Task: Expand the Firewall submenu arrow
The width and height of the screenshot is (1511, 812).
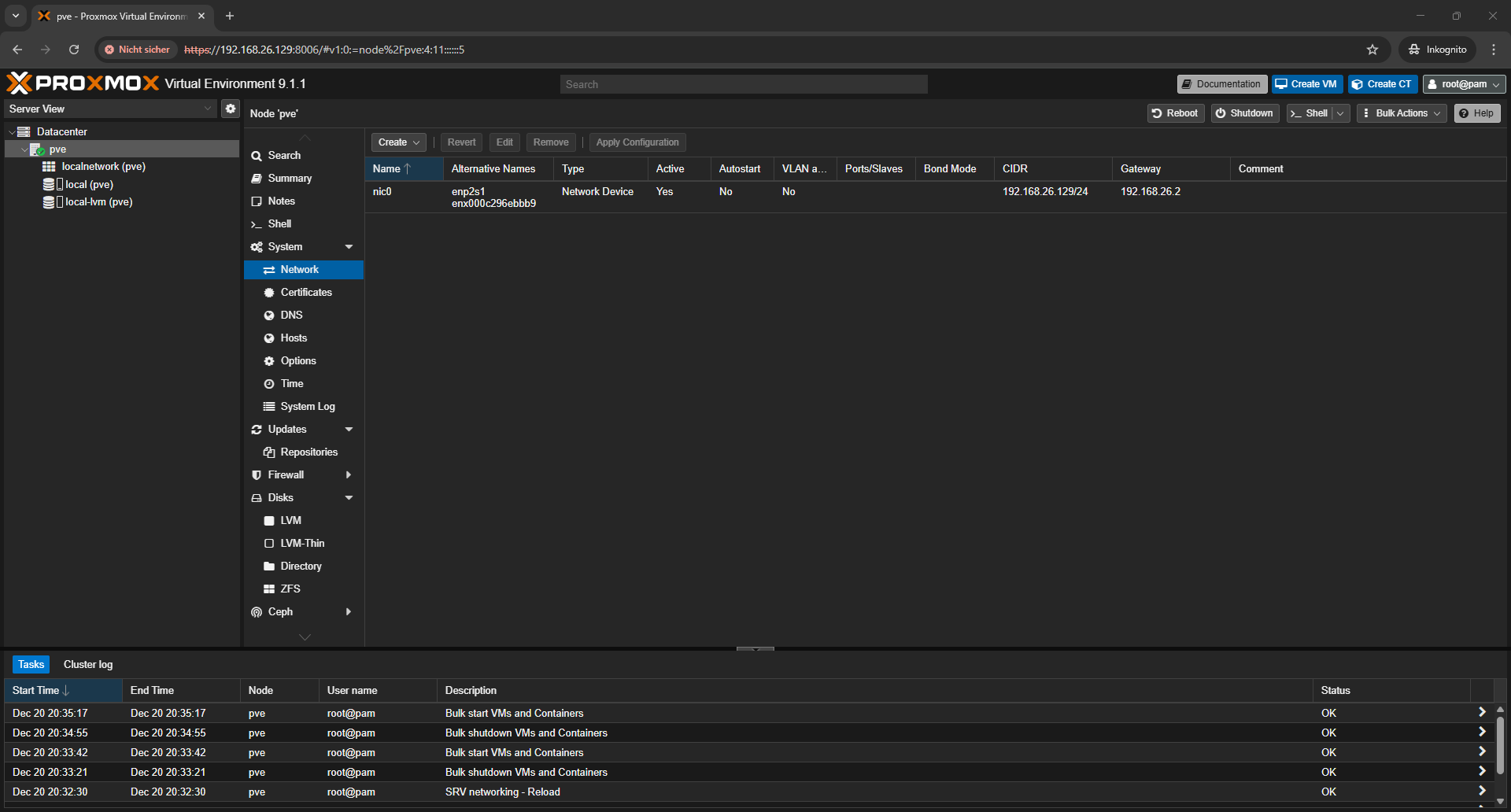Action: pyautogui.click(x=349, y=475)
